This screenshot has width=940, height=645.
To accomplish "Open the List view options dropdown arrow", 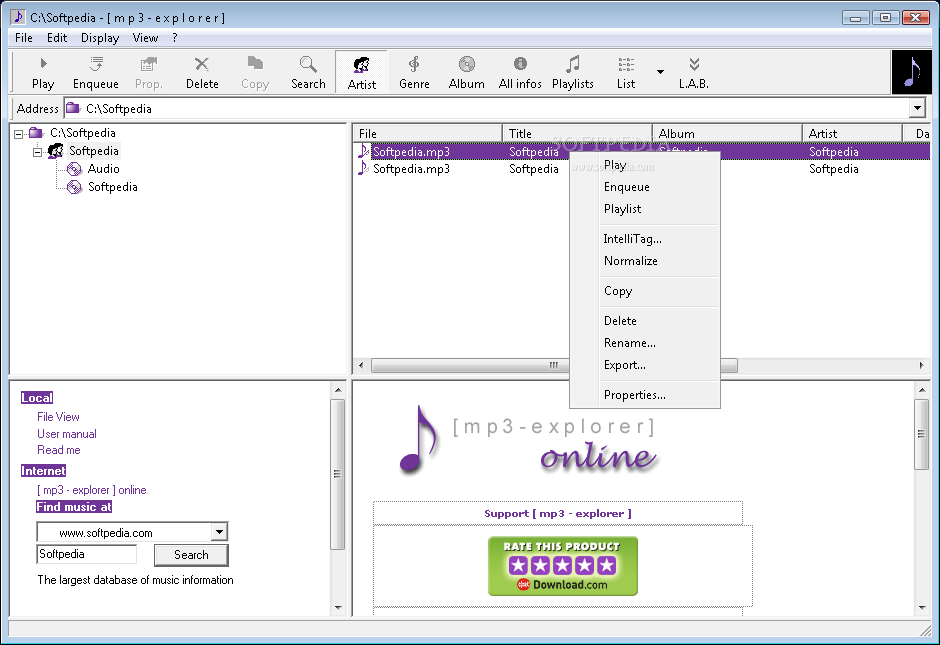I will 660,72.
